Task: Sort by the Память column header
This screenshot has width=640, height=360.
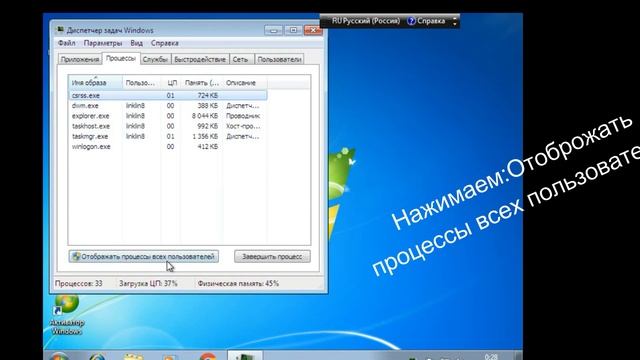Action: tap(201, 82)
